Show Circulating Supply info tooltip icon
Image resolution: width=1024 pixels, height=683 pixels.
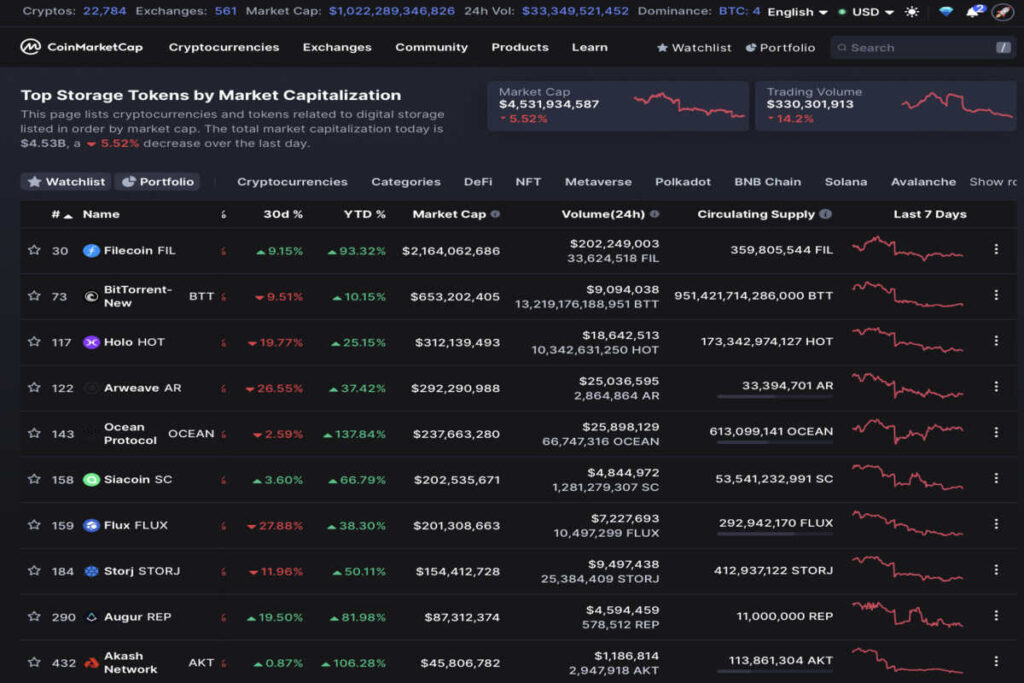click(825, 214)
